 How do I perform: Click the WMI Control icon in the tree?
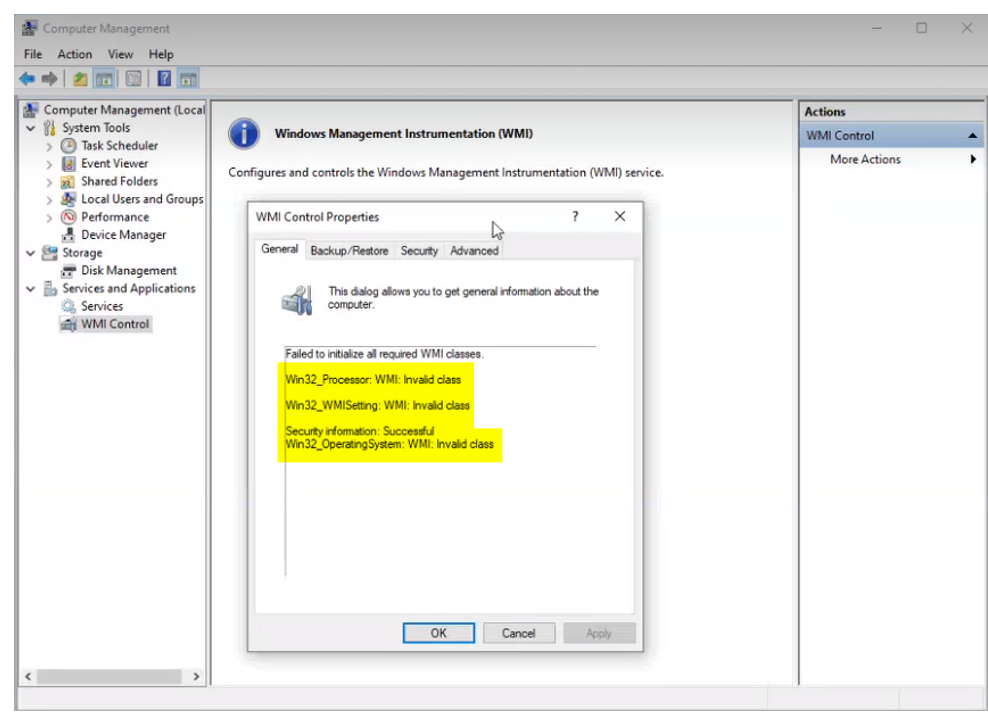pyautogui.click(x=68, y=325)
